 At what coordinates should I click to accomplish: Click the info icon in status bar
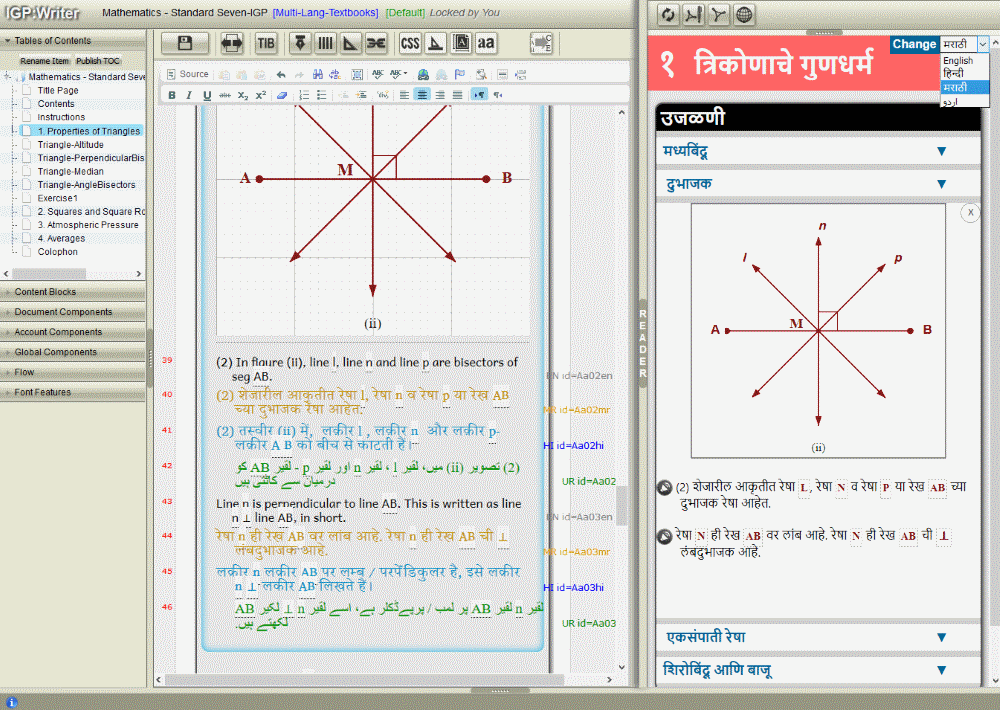pos(11,702)
